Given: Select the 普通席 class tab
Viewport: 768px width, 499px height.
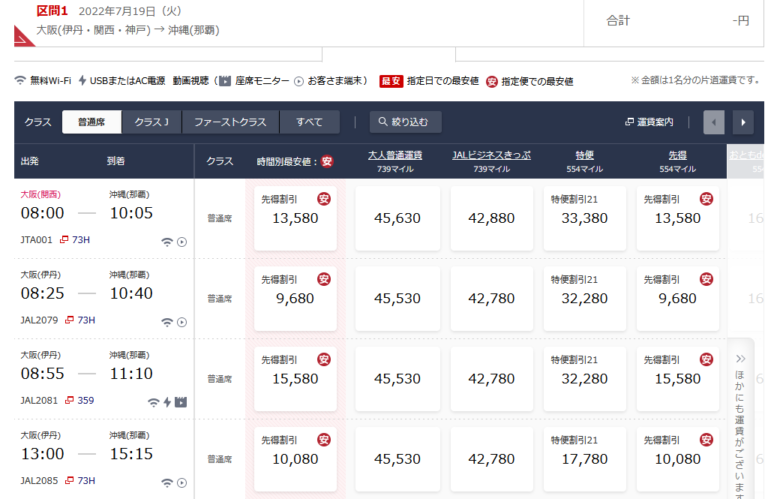Looking at the screenshot, I should [91, 122].
